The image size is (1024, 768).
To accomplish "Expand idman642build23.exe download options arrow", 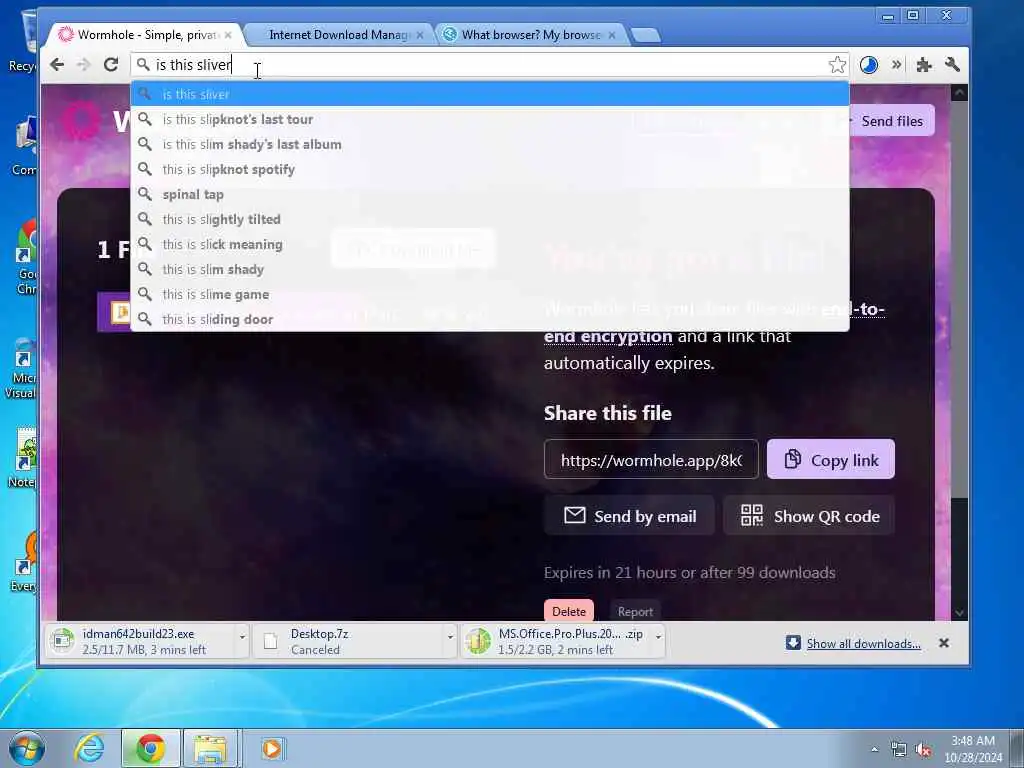I will tap(242, 637).
